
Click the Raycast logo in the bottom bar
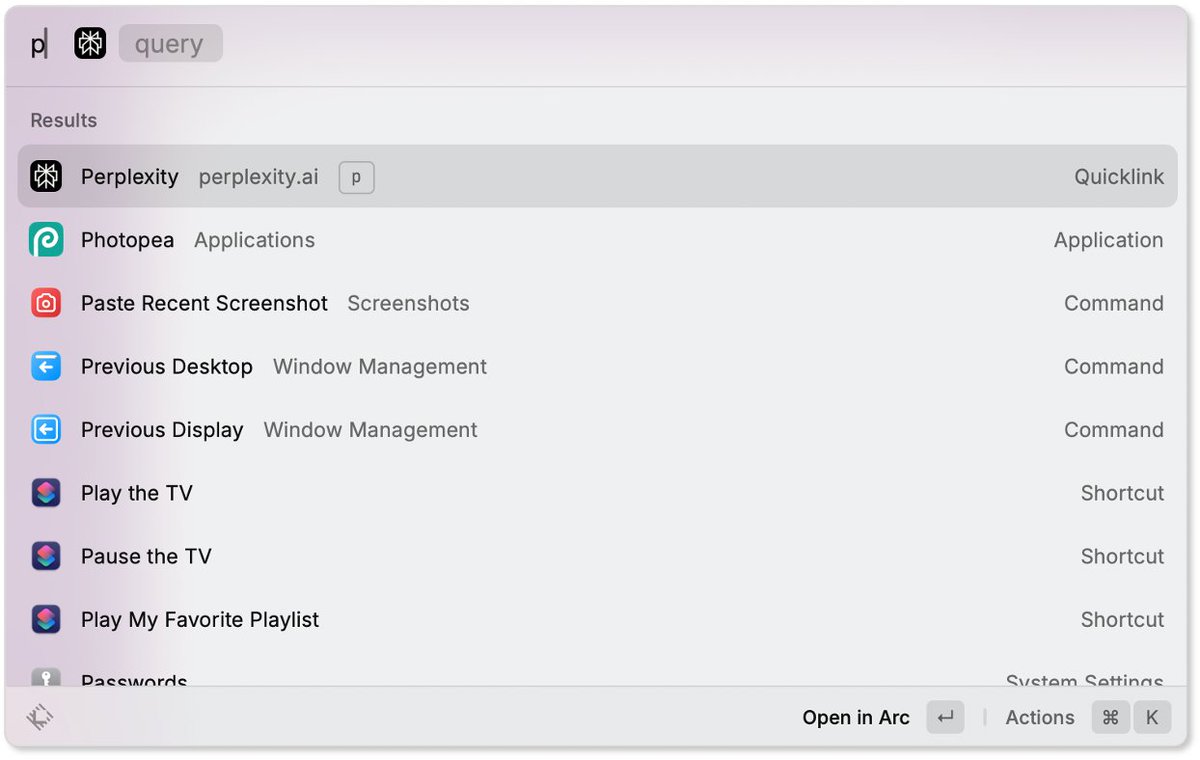[x=40, y=717]
